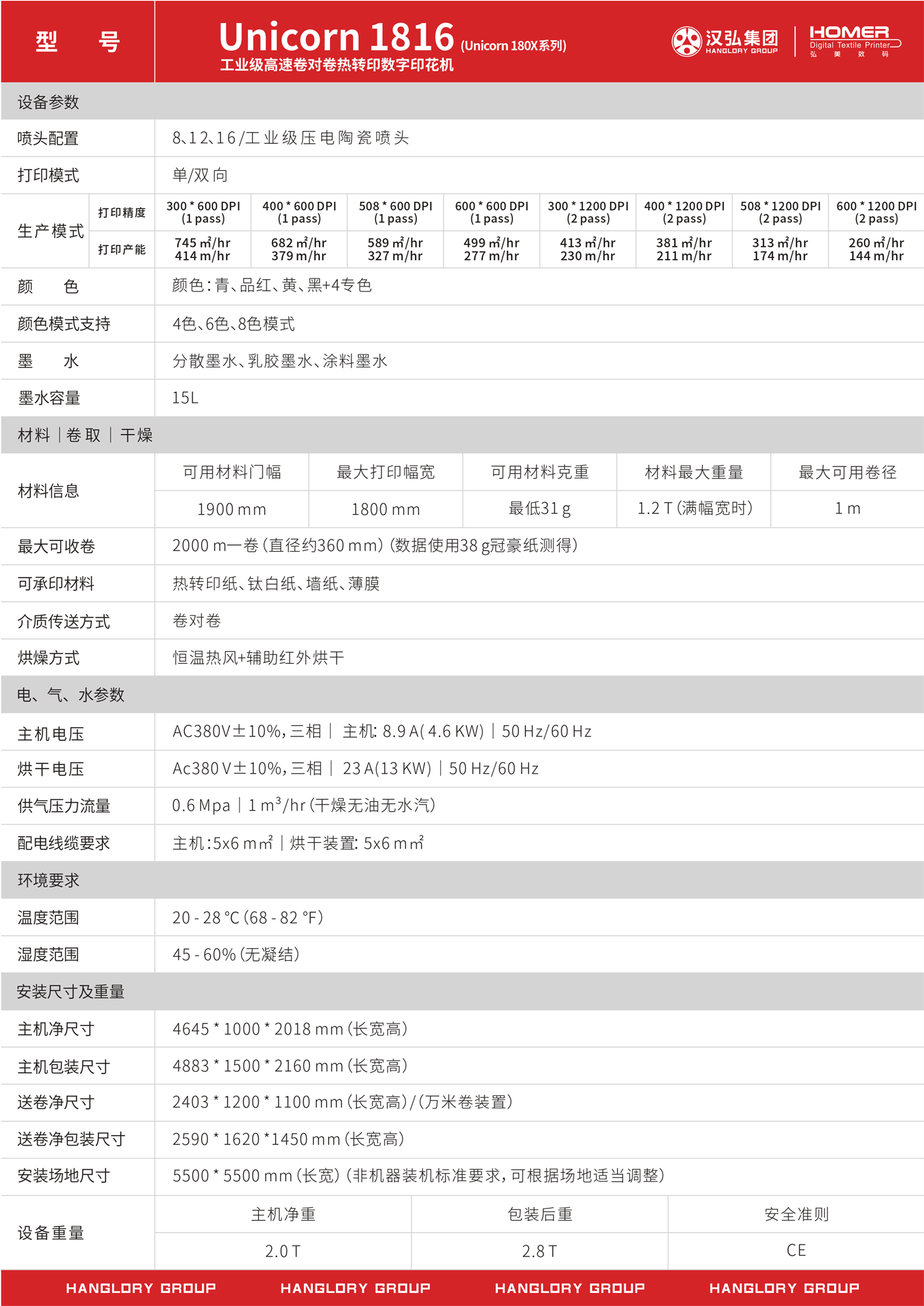924x1306 pixels.
Task: Select the 300 * 600 DPI (1 pass) cell
Action: click(203, 212)
